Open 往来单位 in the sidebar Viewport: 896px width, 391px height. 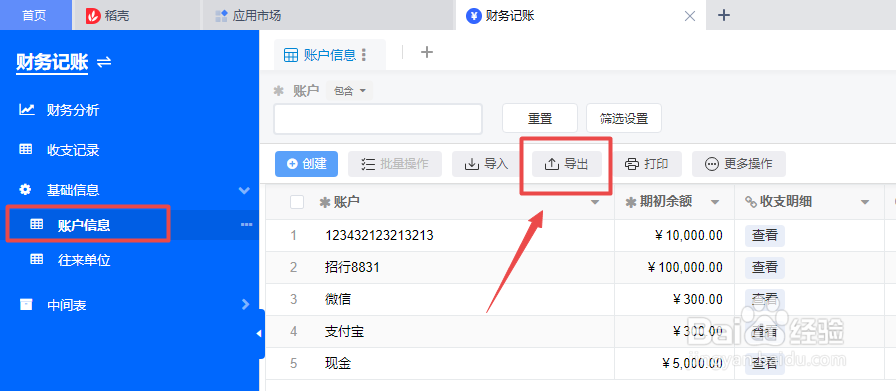[84, 260]
